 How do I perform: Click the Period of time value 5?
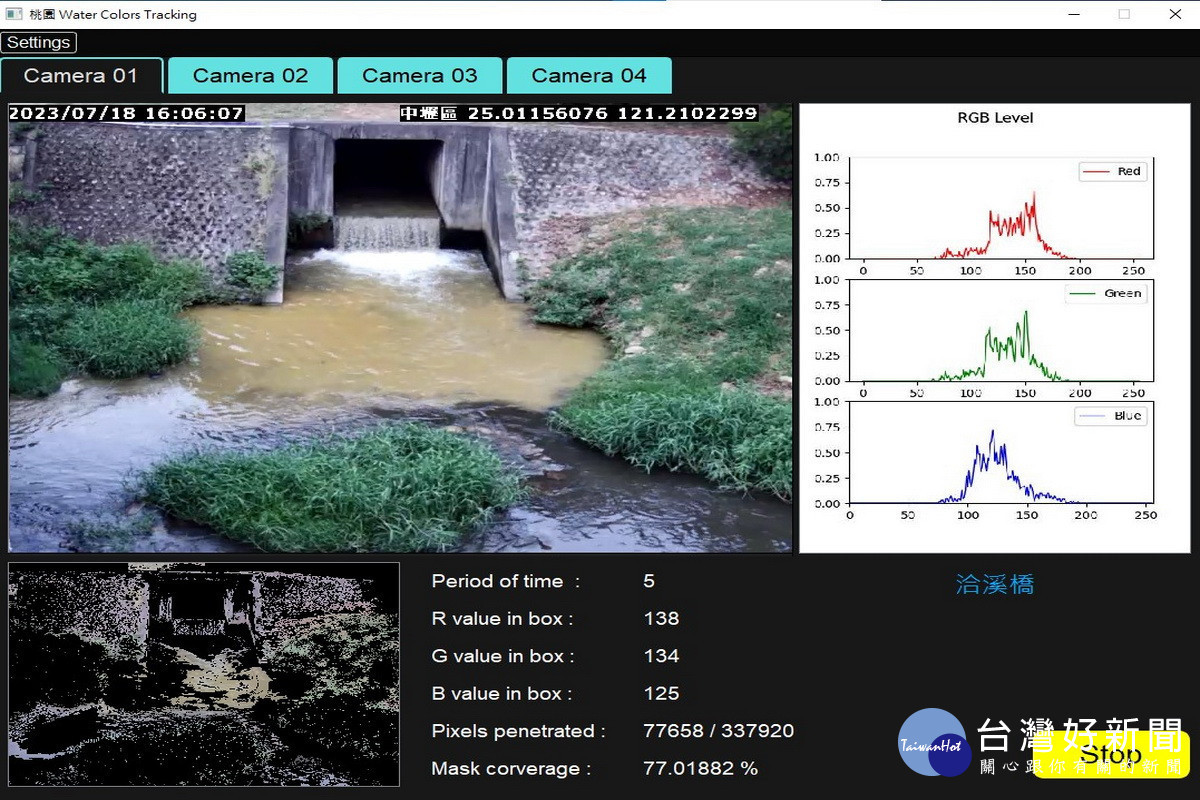pyautogui.click(x=649, y=581)
